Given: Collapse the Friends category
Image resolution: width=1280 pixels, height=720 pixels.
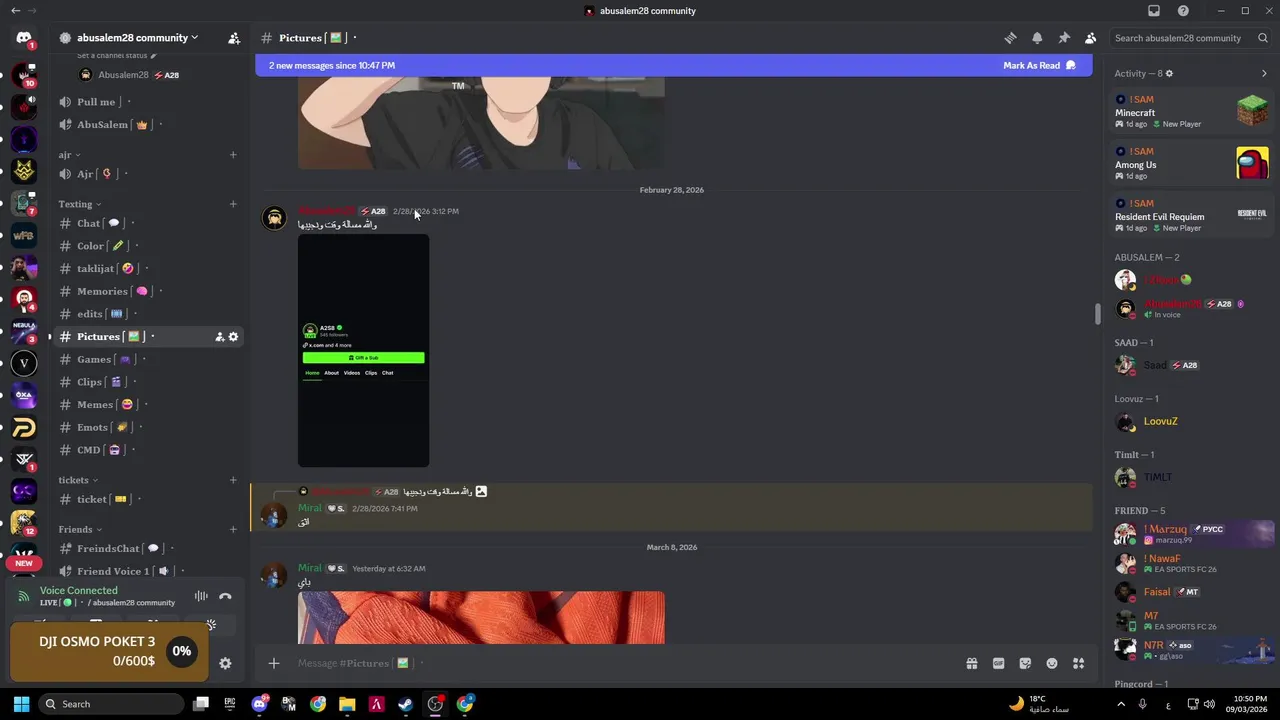Looking at the screenshot, I should tap(80, 529).
